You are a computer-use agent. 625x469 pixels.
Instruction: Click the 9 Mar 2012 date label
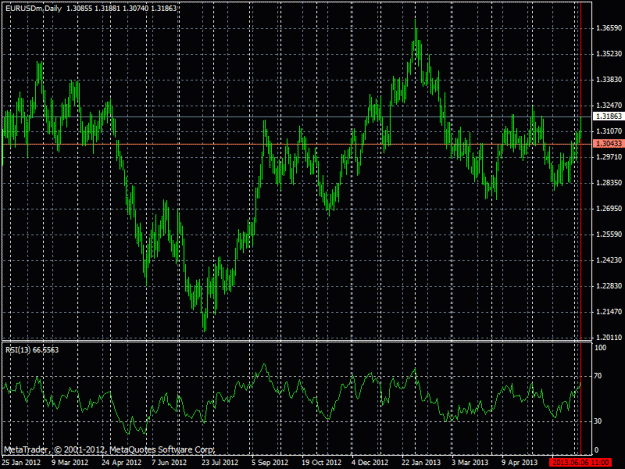(70, 462)
